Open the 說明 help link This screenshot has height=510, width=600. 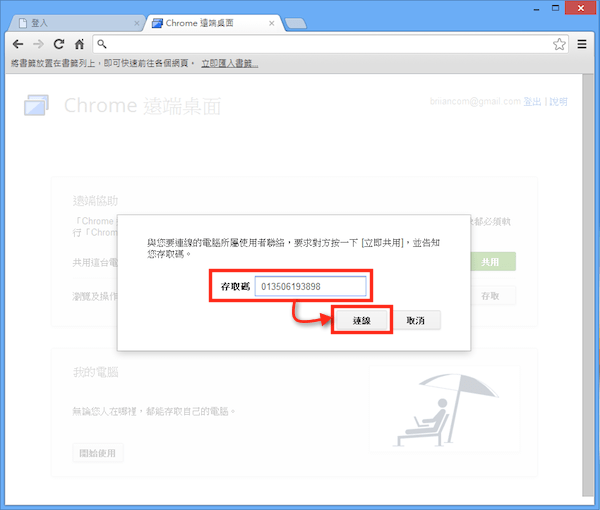pos(558,102)
